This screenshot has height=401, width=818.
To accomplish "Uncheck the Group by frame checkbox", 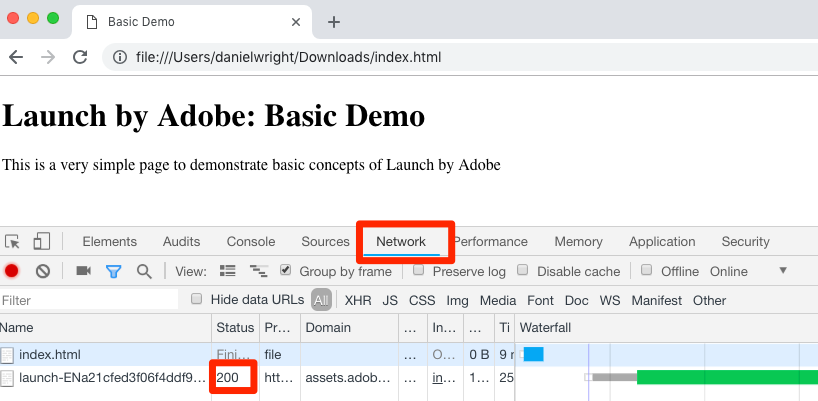I will (285, 270).
